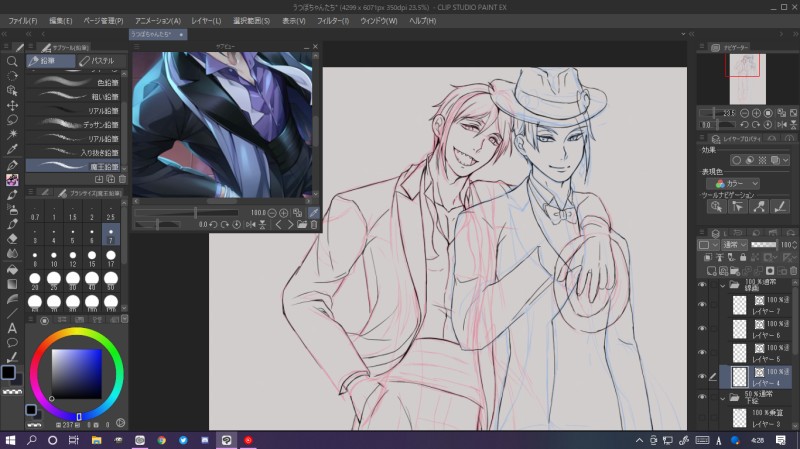Open the 表現色 color mode dropdown
Image resolution: width=800 pixels, height=449 pixels.
pos(732,184)
